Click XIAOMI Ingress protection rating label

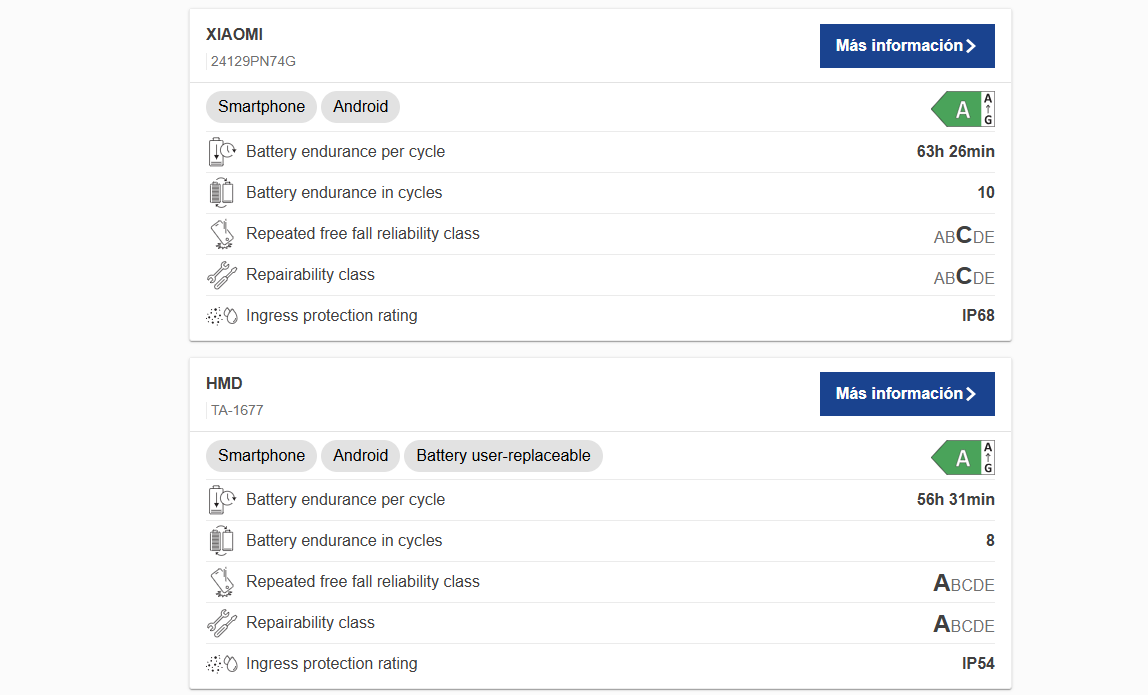[x=332, y=316]
